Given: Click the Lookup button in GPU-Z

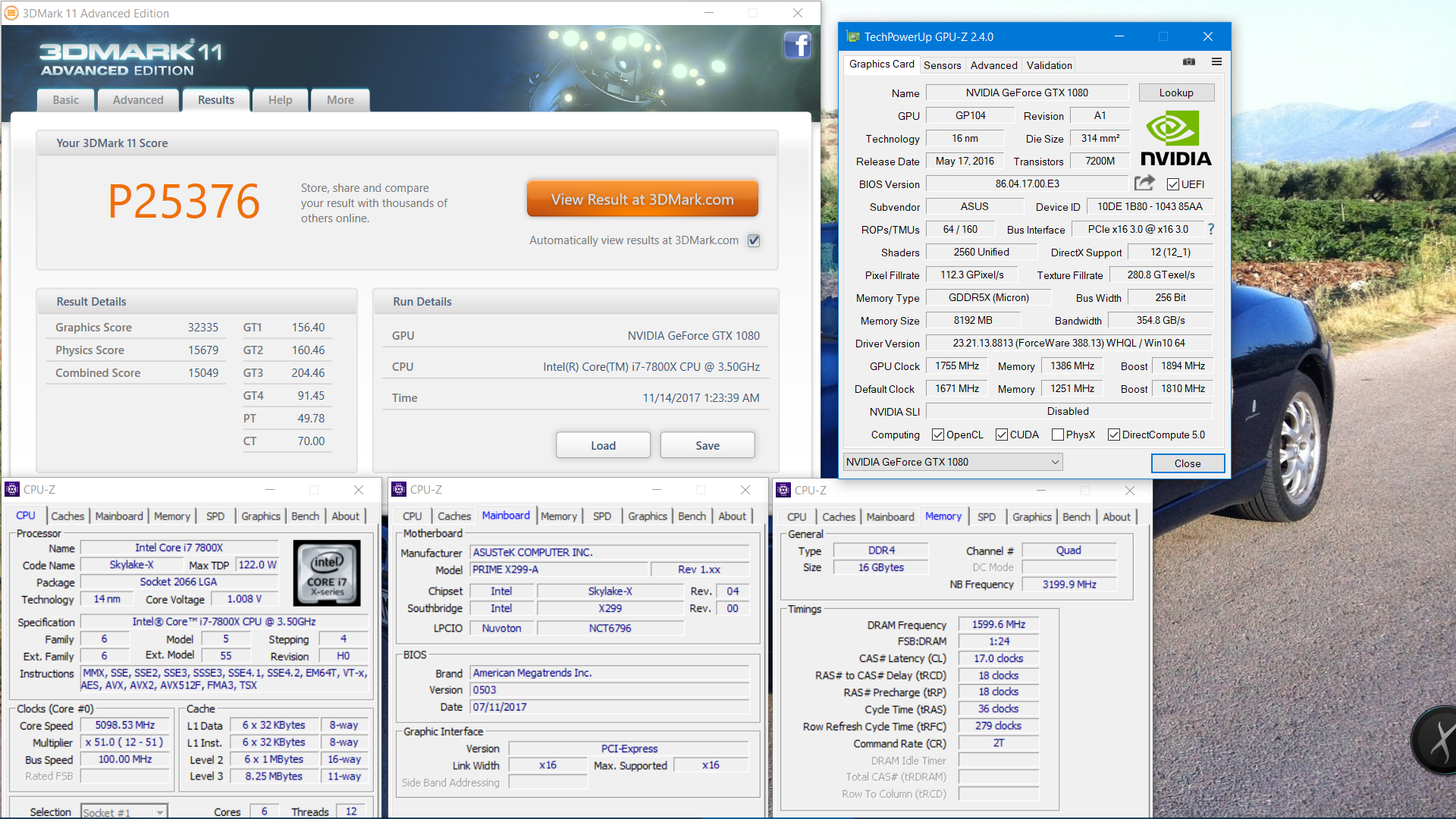Looking at the screenshot, I should [x=1176, y=93].
